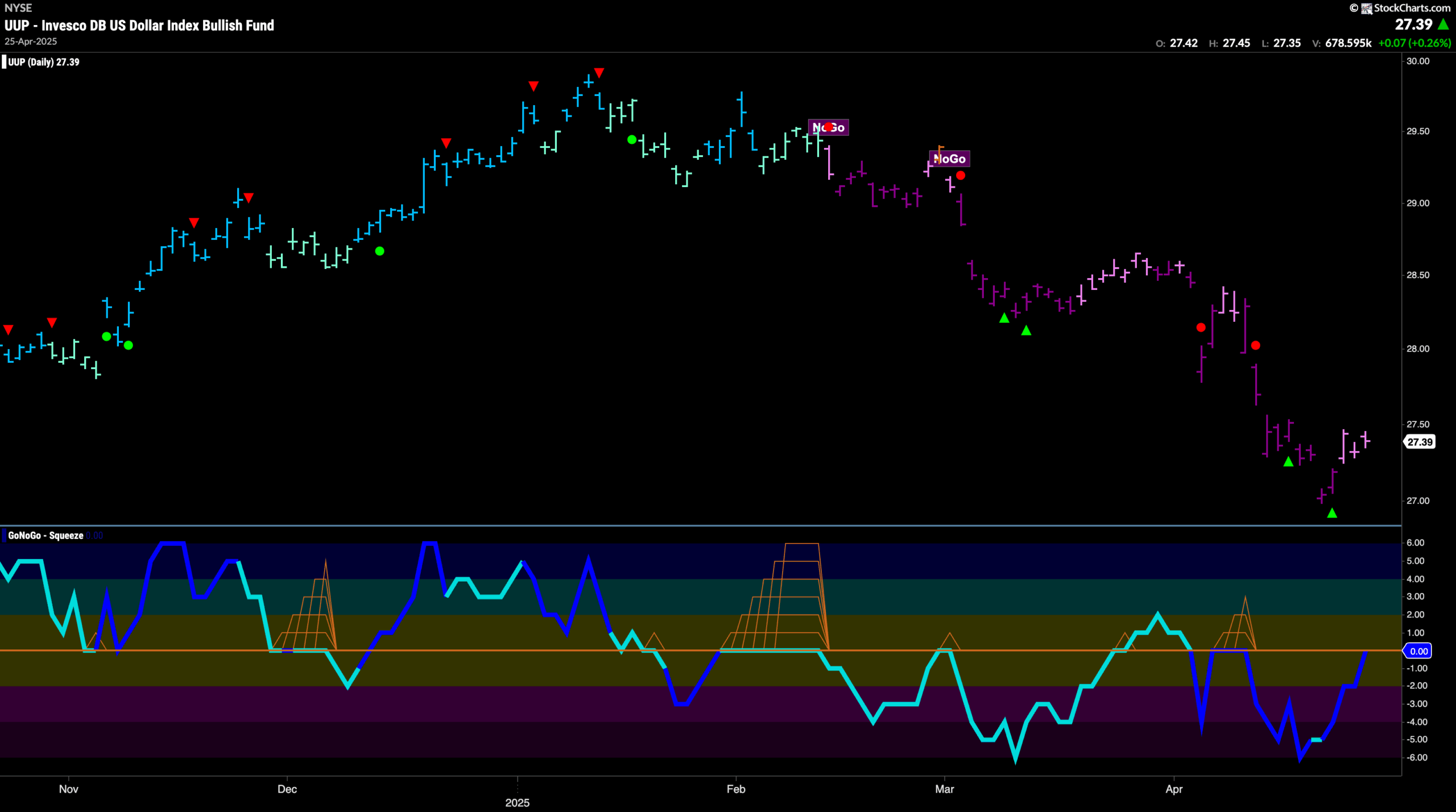The image size is (1456, 812).
Task: Click the Mar label on time axis
Action: [945, 789]
